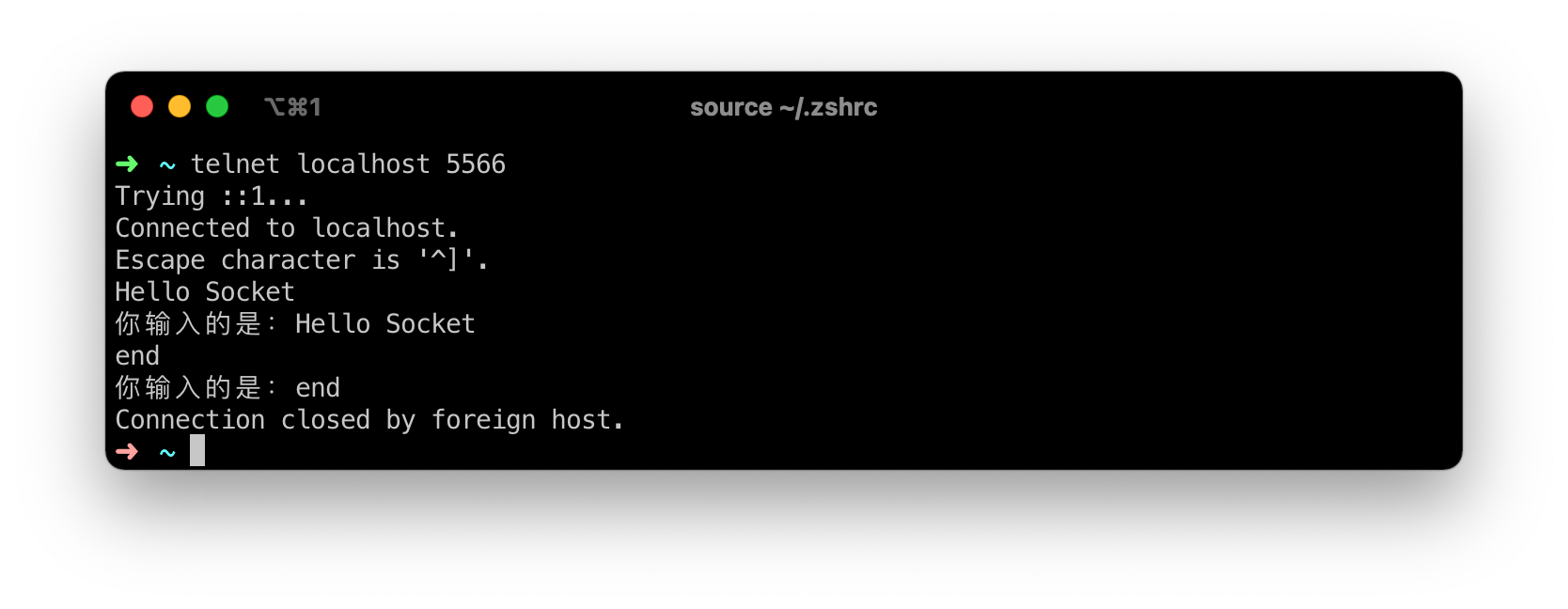This screenshot has width=1568, height=609.
Task: Click the yellow minimize traffic-light icon
Action: point(180,106)
